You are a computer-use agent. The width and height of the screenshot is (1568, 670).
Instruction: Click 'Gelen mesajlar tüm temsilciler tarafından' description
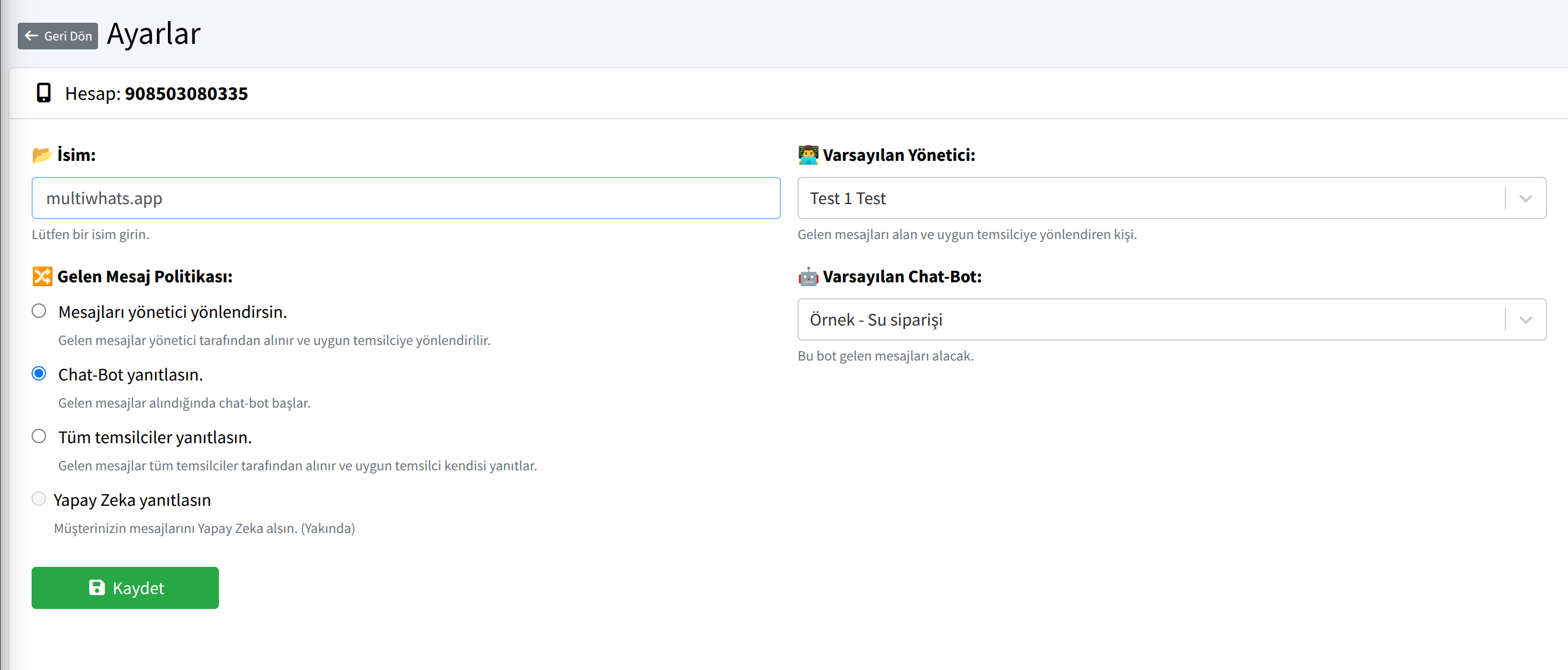[298, 466]
